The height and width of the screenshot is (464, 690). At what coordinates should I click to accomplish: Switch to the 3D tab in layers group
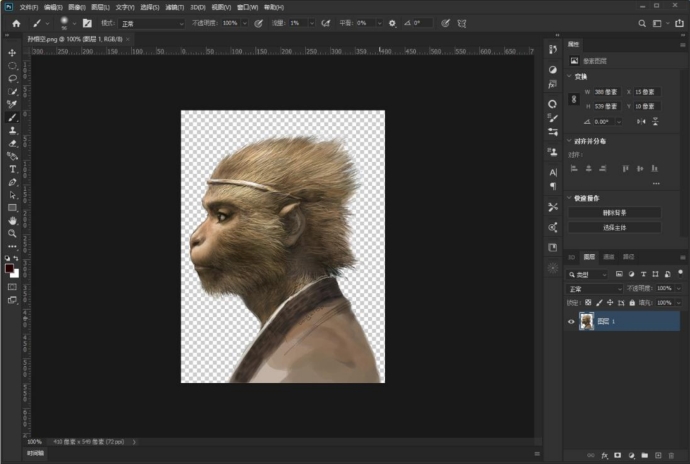571,257
